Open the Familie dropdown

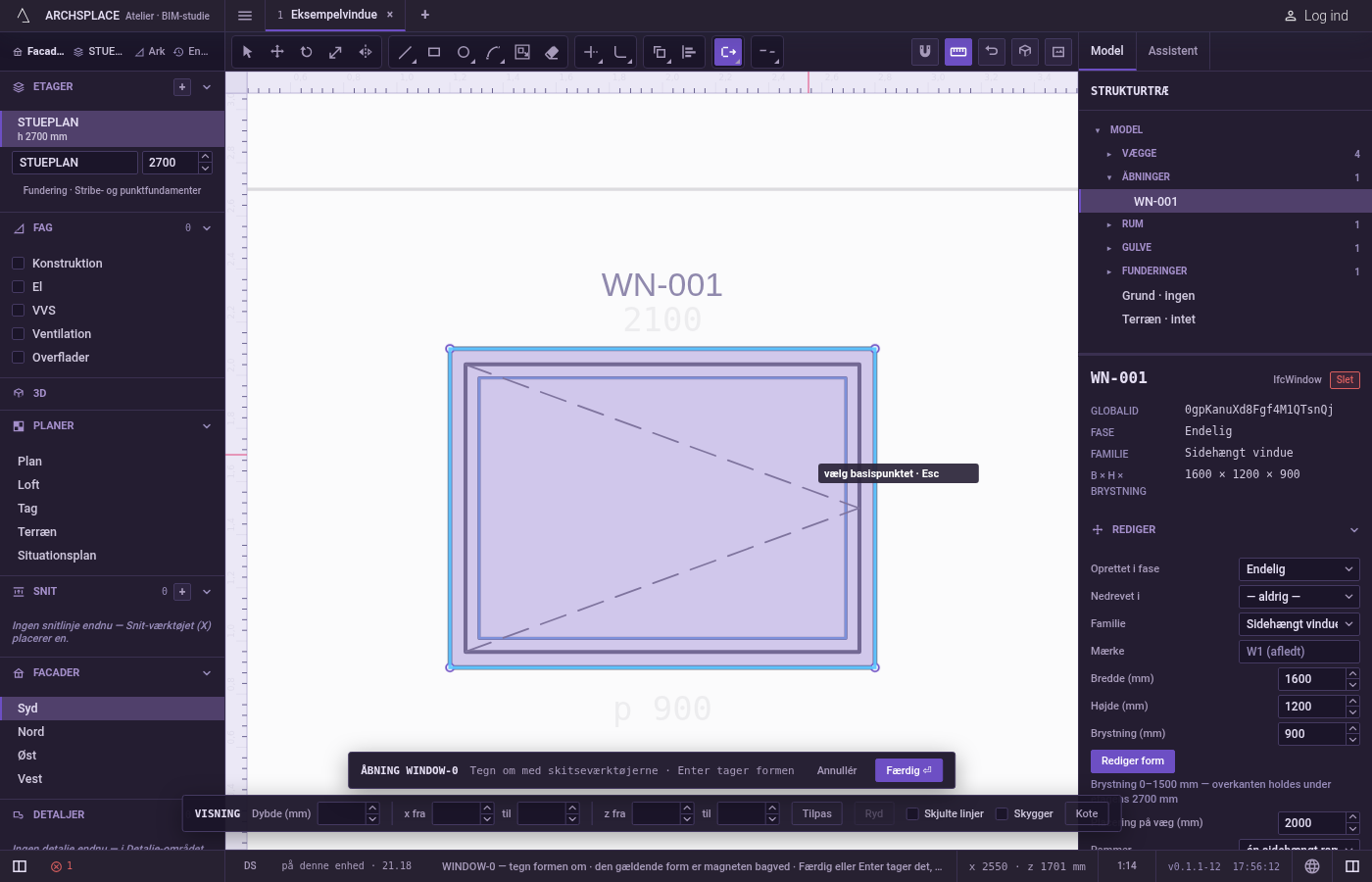1299,624
